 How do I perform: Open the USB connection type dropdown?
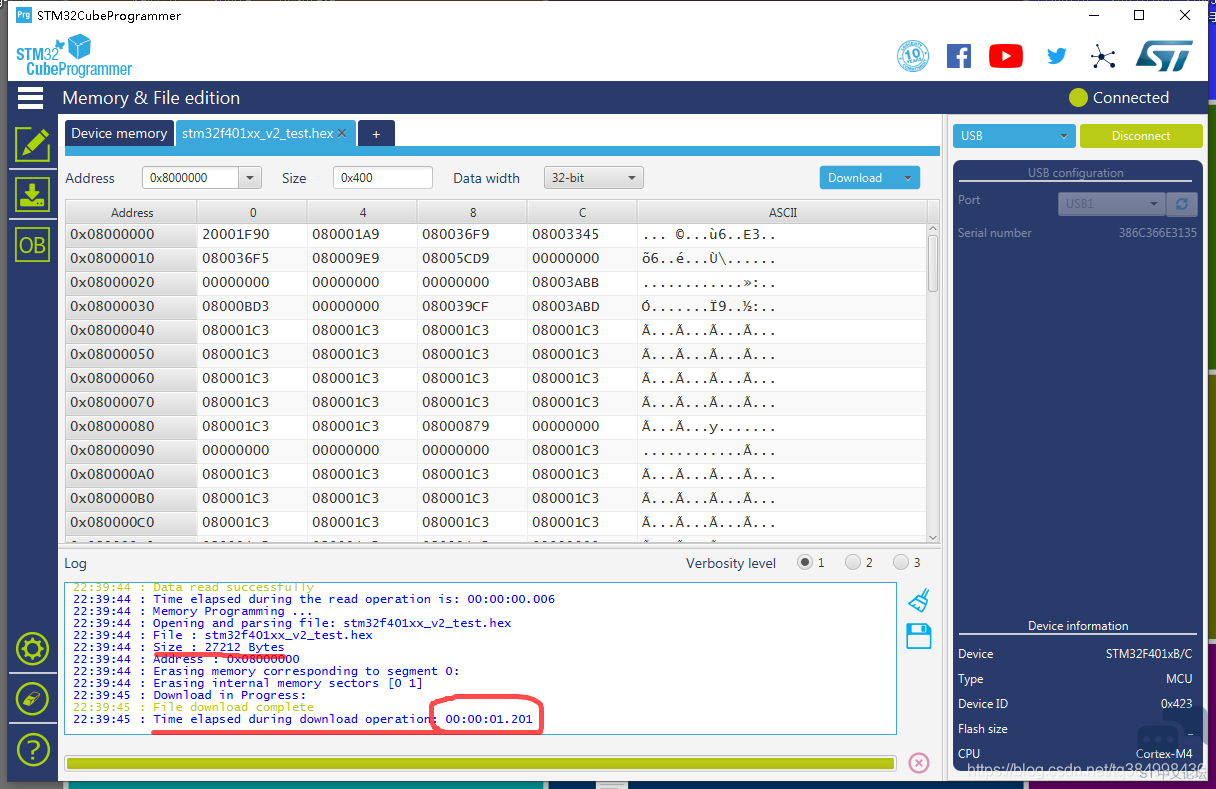(x=1014, y=136)
